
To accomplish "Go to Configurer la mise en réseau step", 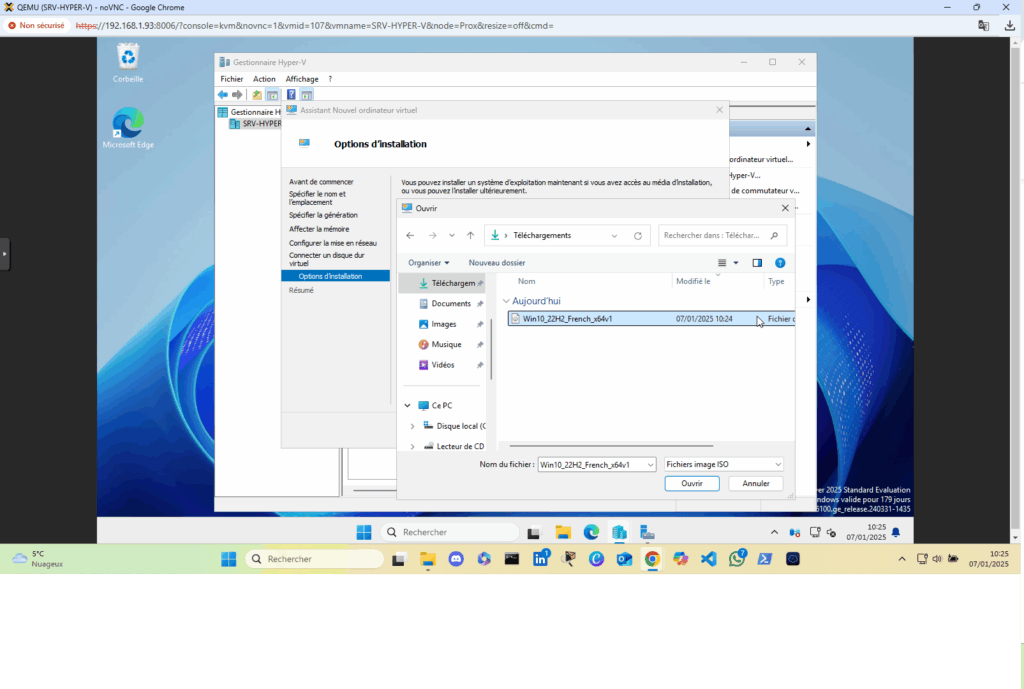I will click(333, 243).
